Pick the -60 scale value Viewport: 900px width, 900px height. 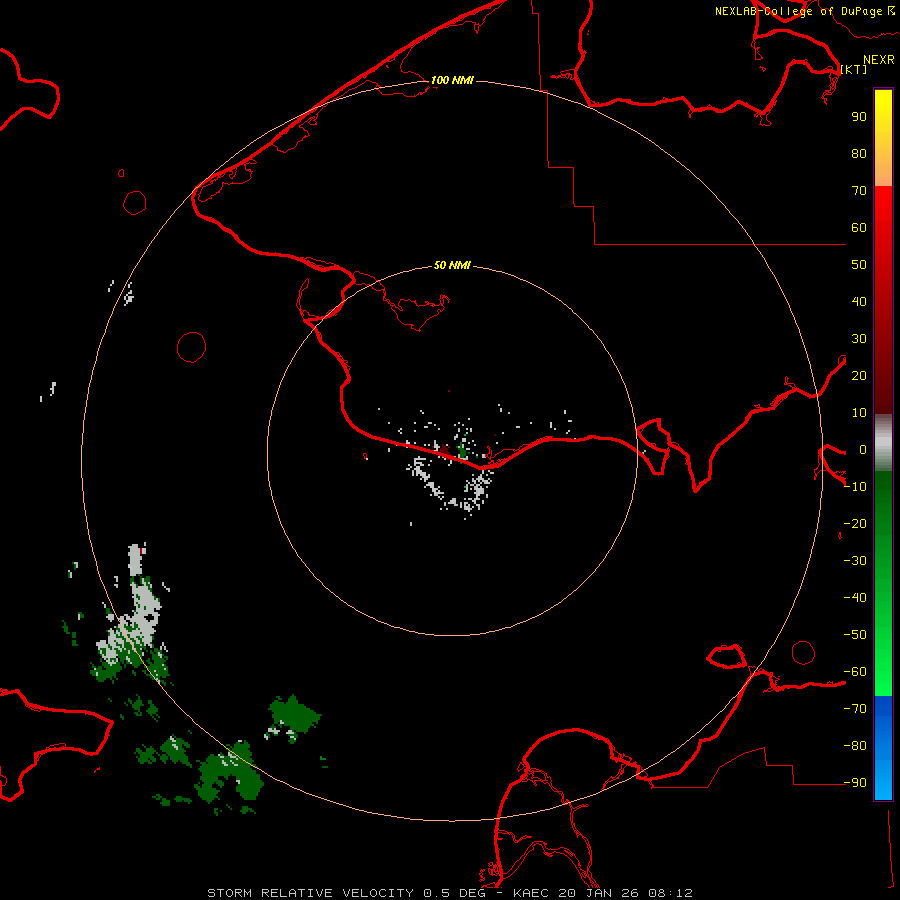pyautogui.click(x=855, y=672)
